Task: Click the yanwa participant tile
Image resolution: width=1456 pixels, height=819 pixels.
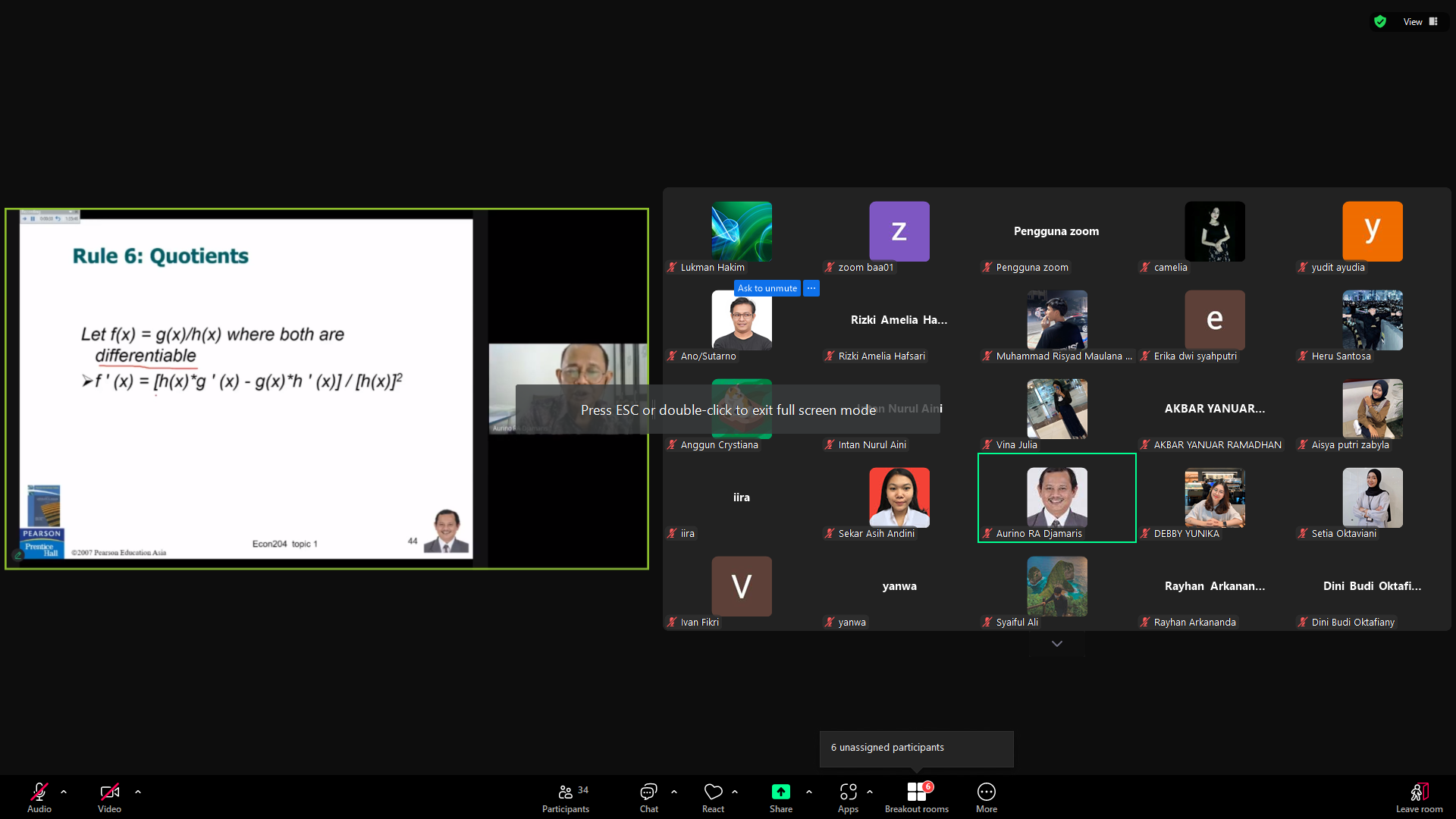Action: pyautogui.click(x=899, y=586)
